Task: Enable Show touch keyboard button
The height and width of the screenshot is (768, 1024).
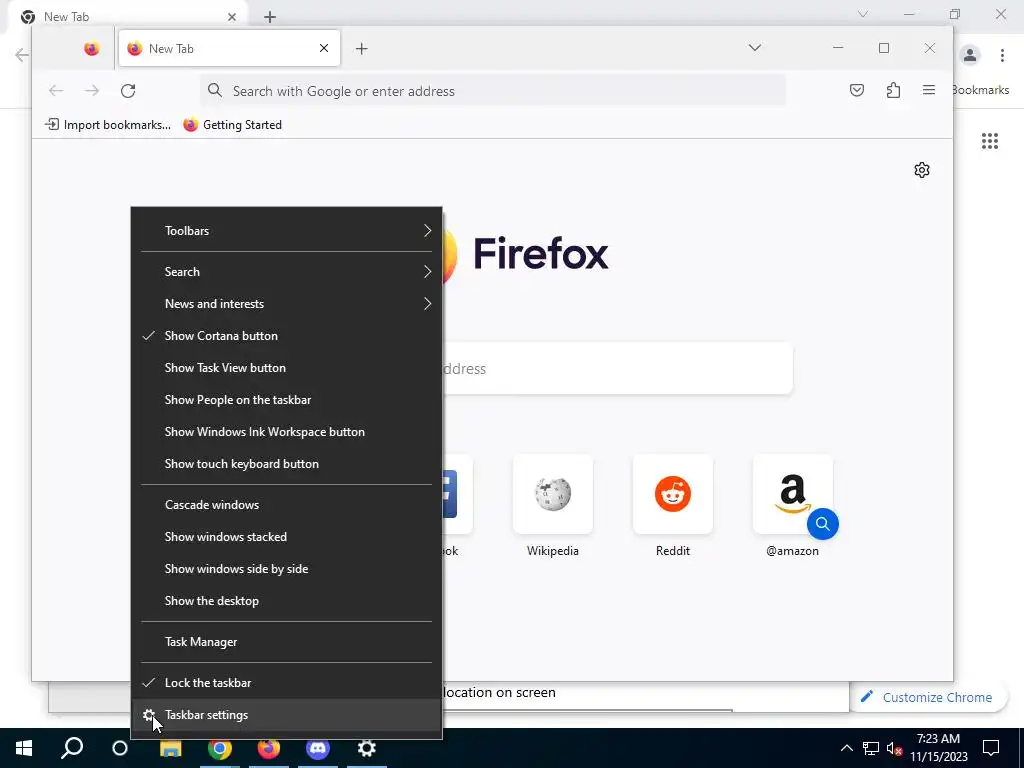Action: click(x=287, y=464)
